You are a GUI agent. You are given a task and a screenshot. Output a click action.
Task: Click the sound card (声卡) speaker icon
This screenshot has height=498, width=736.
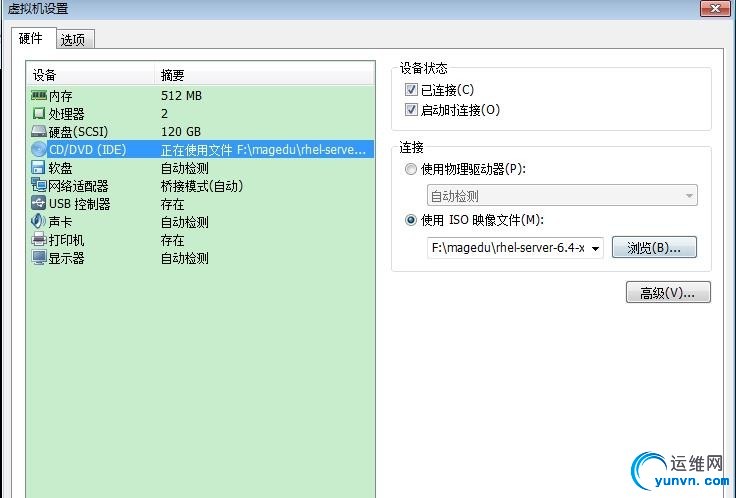click(x=38, y=221)
